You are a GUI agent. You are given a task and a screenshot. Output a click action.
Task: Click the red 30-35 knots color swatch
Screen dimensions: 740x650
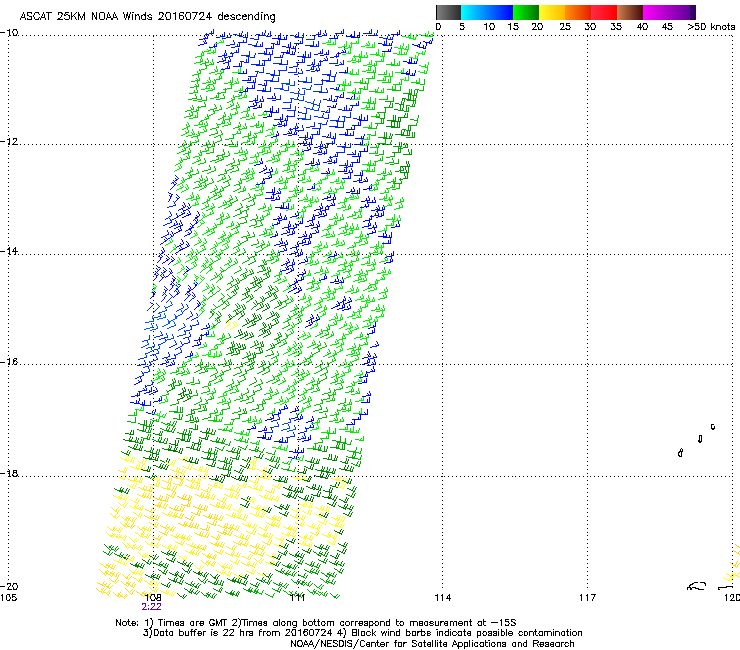tap(604, 12)
